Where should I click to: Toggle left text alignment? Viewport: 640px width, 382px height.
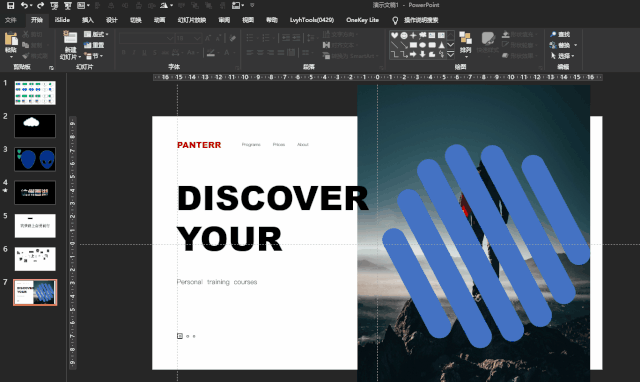click(x=250, y=53)
